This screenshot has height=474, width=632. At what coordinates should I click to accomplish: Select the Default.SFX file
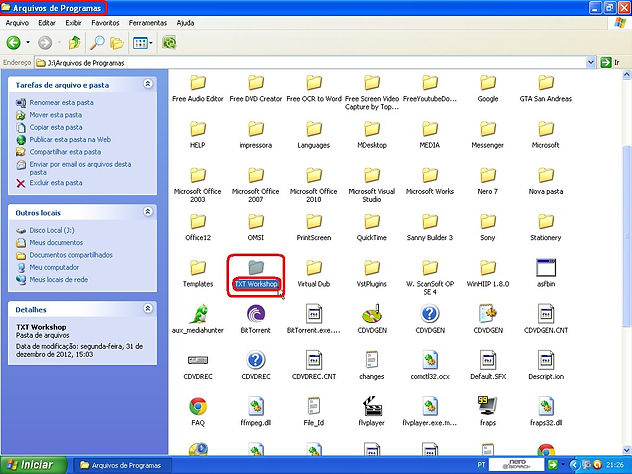(488, 366)
